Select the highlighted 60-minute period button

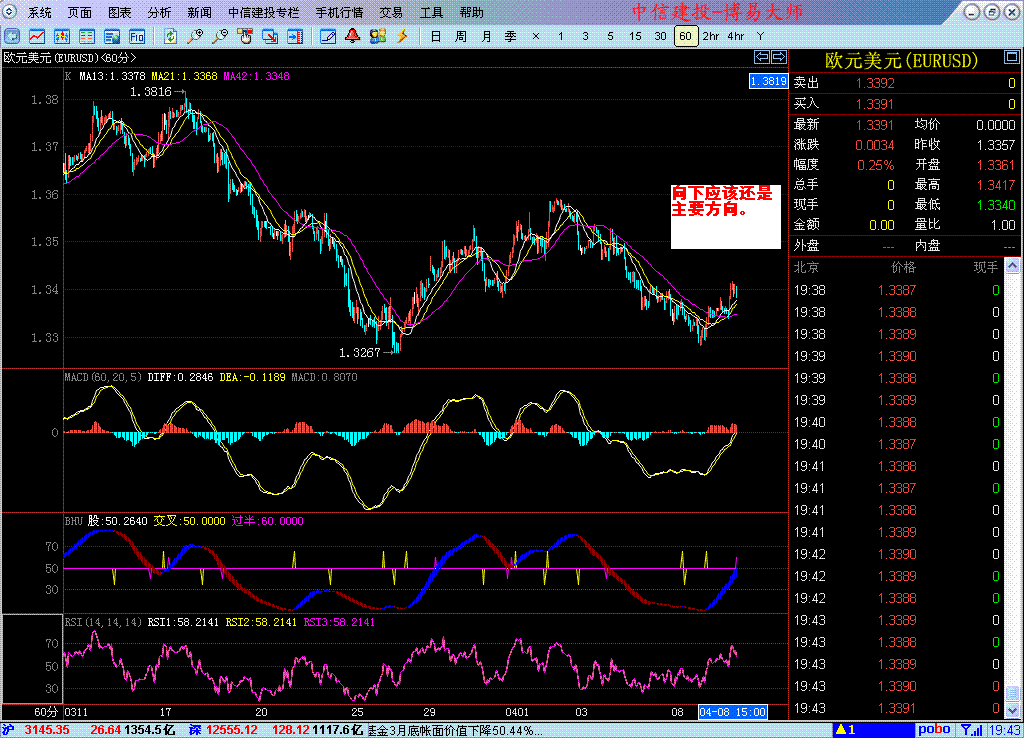pyautogui.click(x=685, y=37)
